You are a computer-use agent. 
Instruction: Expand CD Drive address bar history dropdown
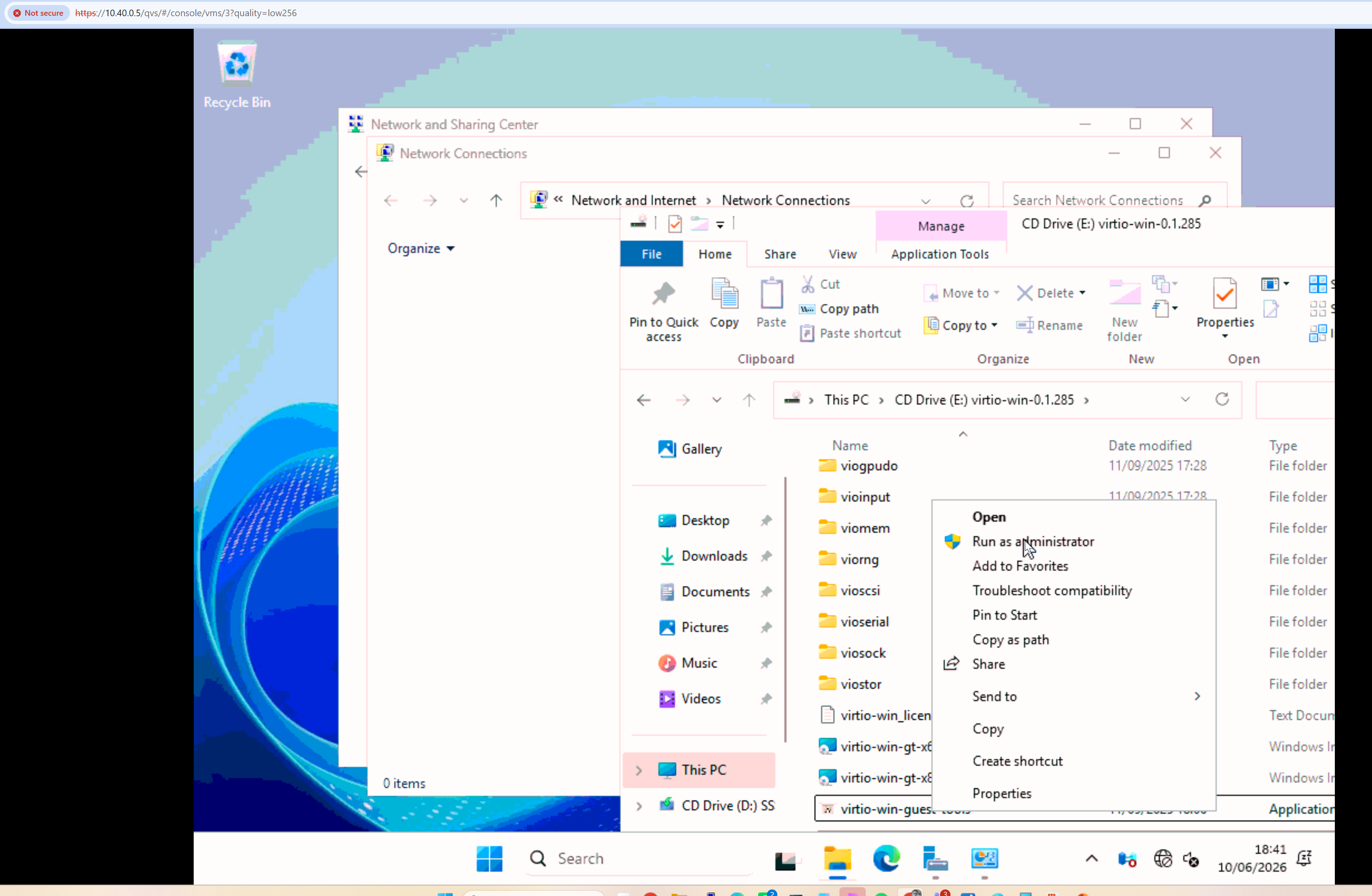tap(1184, 399)
